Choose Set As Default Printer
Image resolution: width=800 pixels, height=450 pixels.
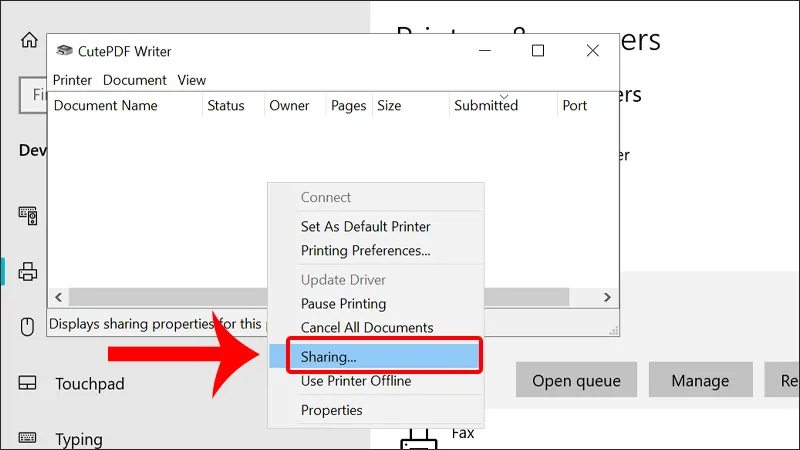364,227
